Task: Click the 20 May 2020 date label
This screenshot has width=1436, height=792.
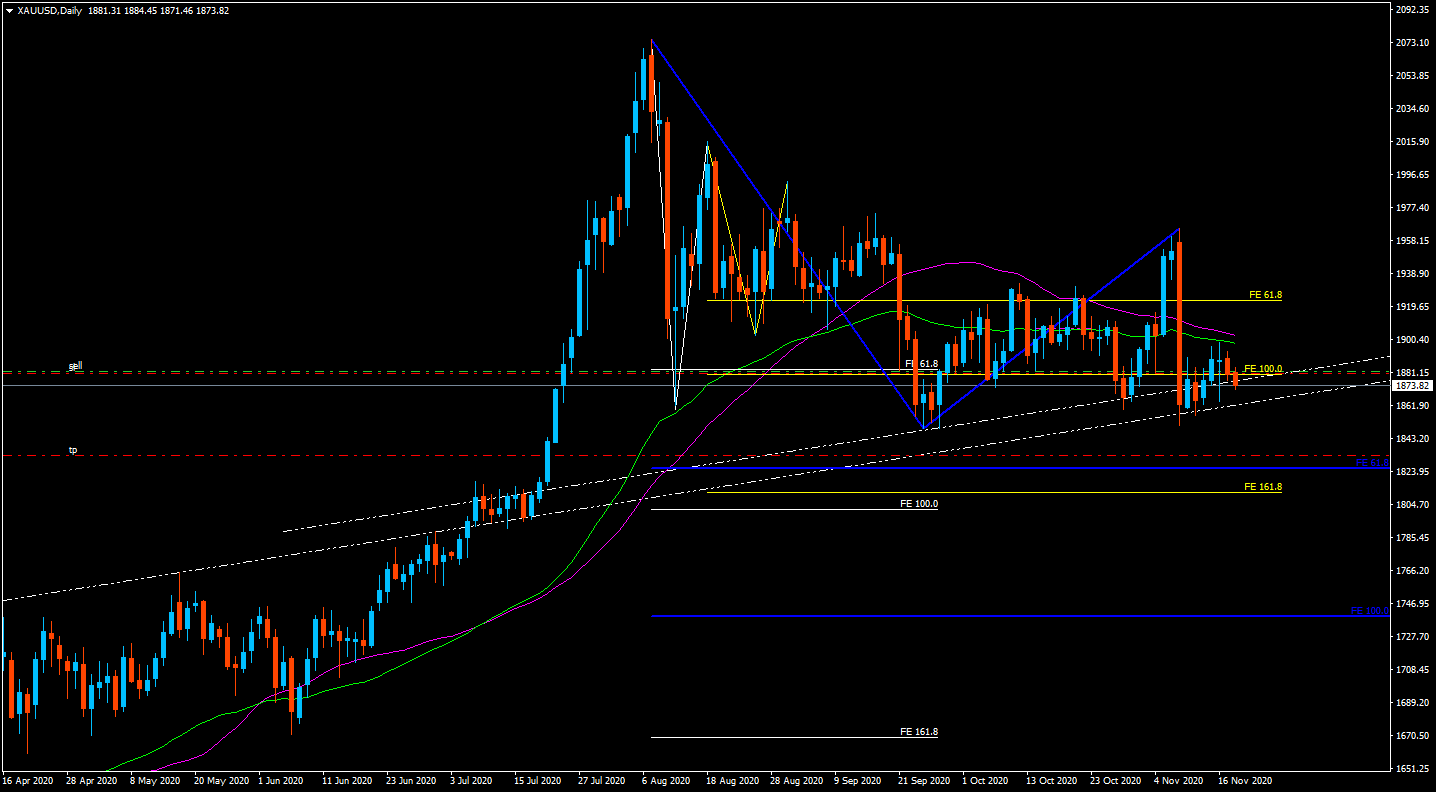Action: pos(221,779)
